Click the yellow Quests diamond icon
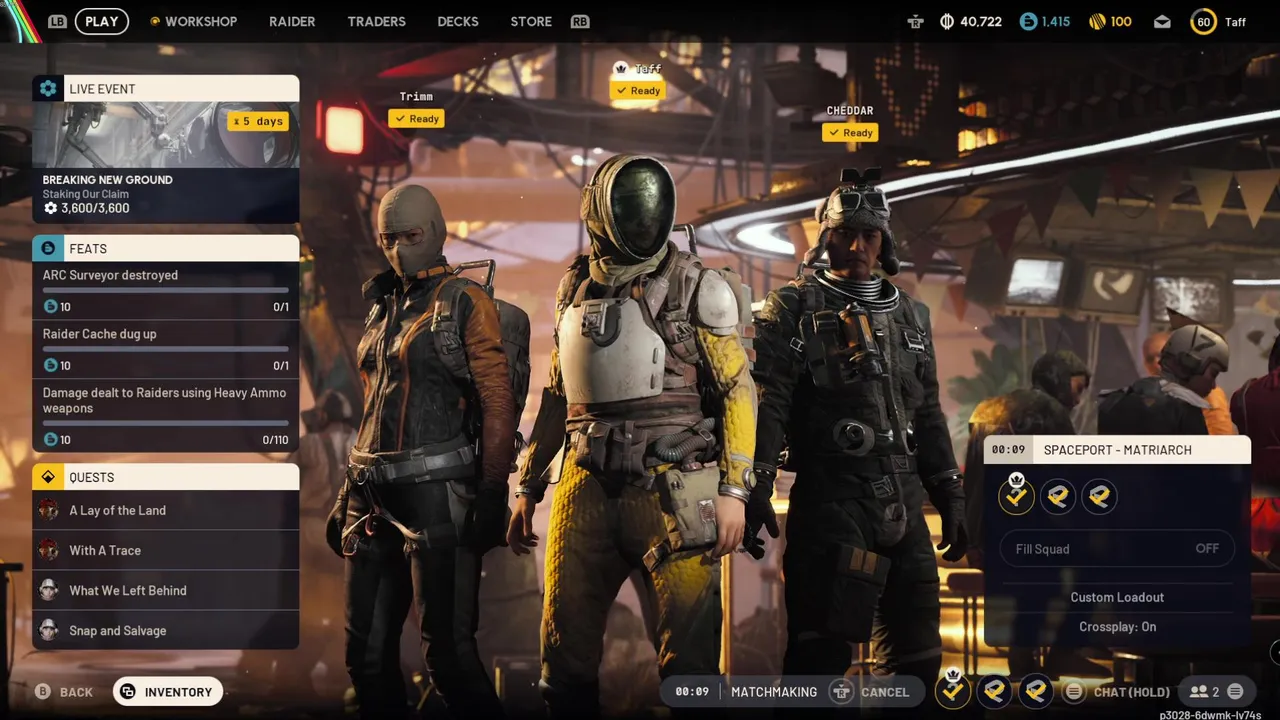Image resolution: width=1280 pixels, height=720 pixels. point(48,477)
